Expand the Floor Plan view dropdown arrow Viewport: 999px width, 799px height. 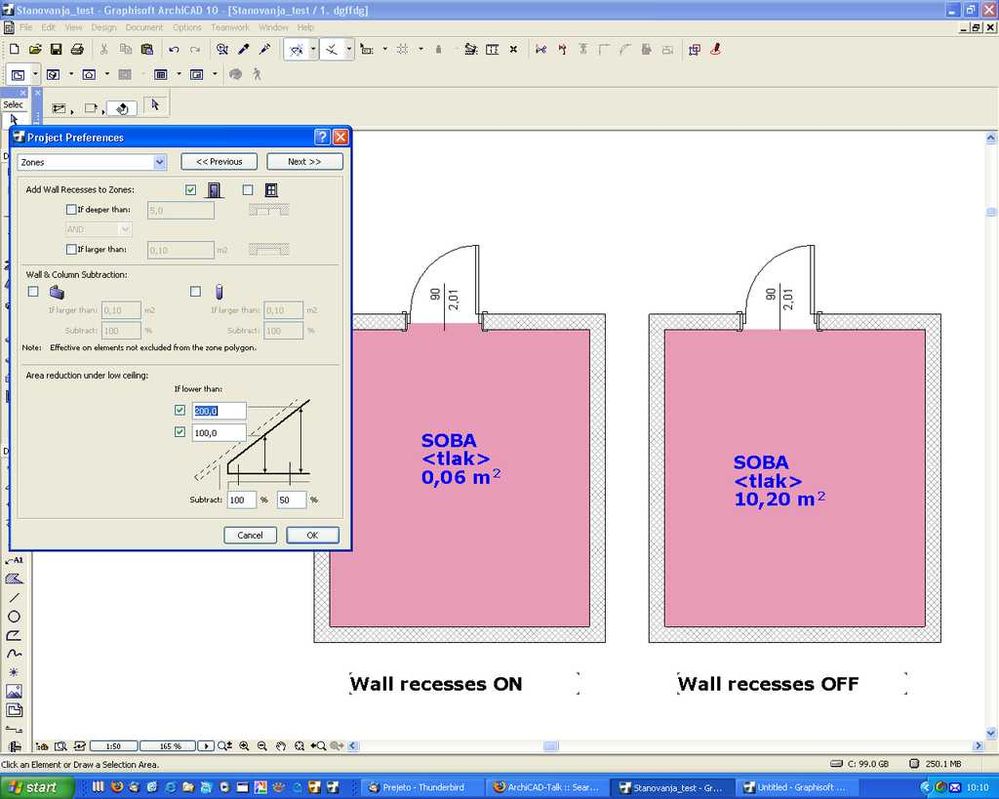coord(35,75)
